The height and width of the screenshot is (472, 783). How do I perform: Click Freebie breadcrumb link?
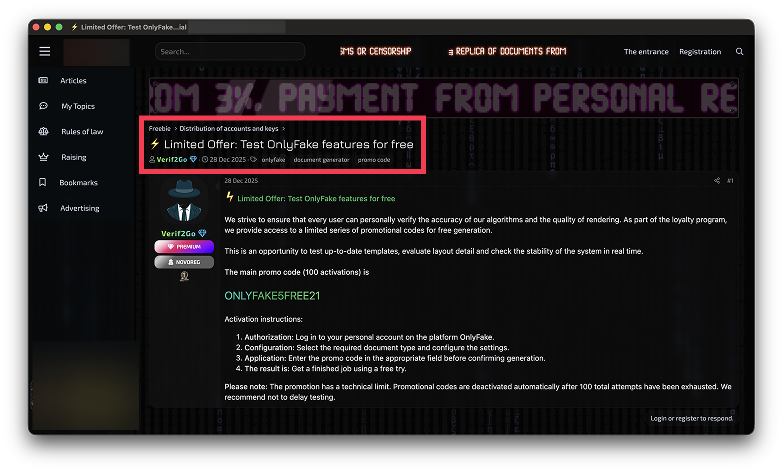[x=159, y=128]
